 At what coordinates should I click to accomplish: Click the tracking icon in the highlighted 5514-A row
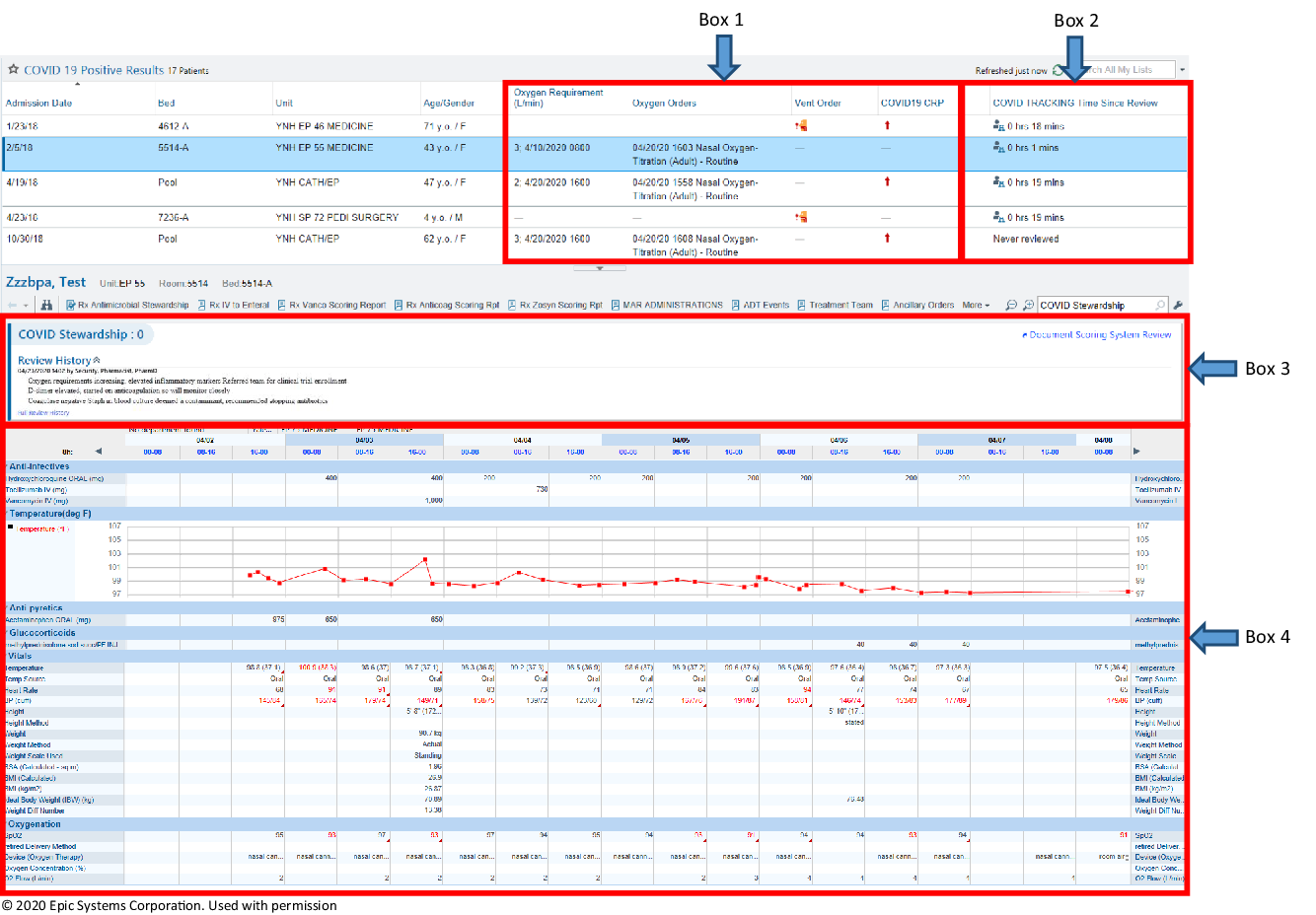tap(998, 148)
